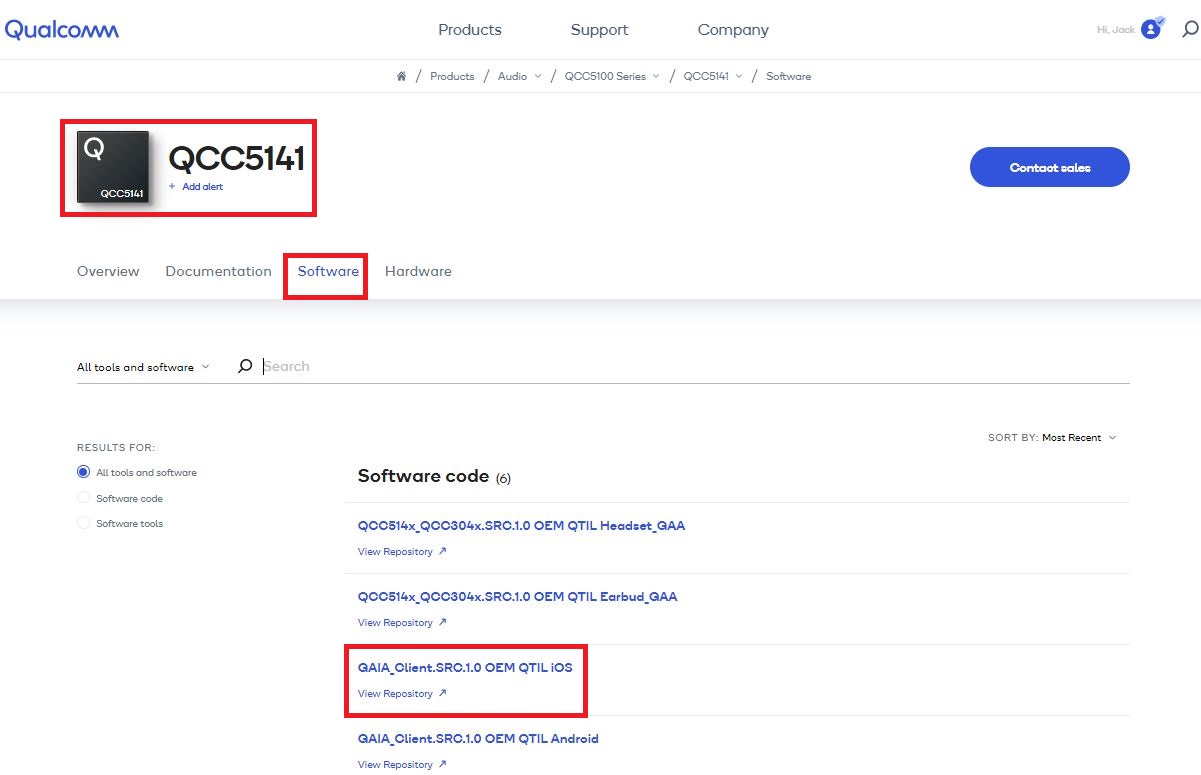Open the Support menu
The height and width of the screenshot is (775, 1201).
point(599,30)
